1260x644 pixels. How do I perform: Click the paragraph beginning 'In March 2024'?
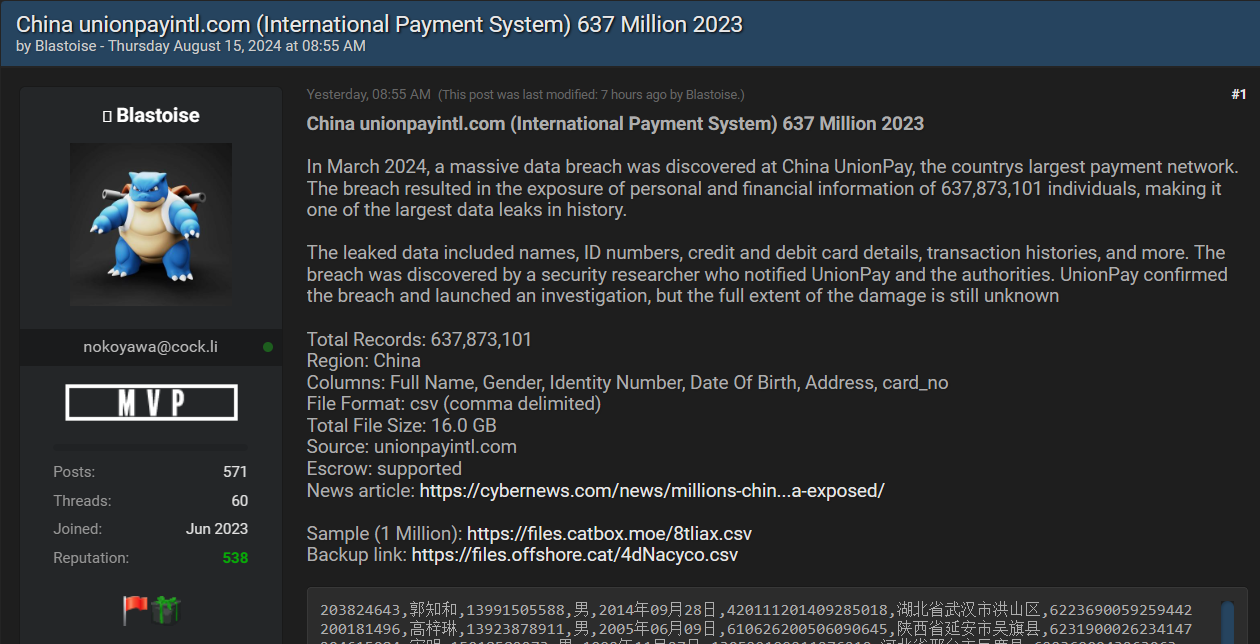click(x=773, y=188)
